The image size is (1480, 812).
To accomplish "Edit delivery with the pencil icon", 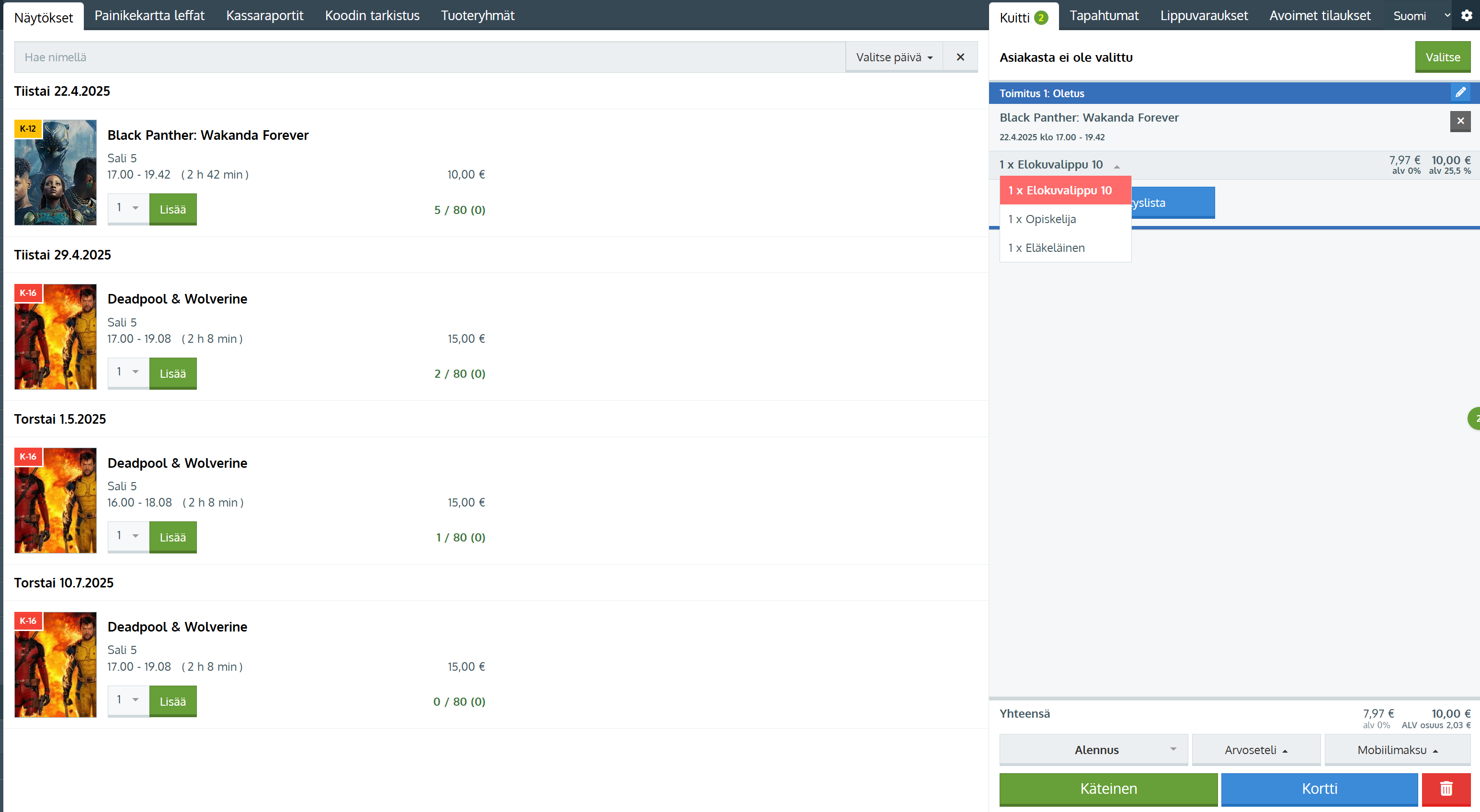I will (x=1460, y=92).
